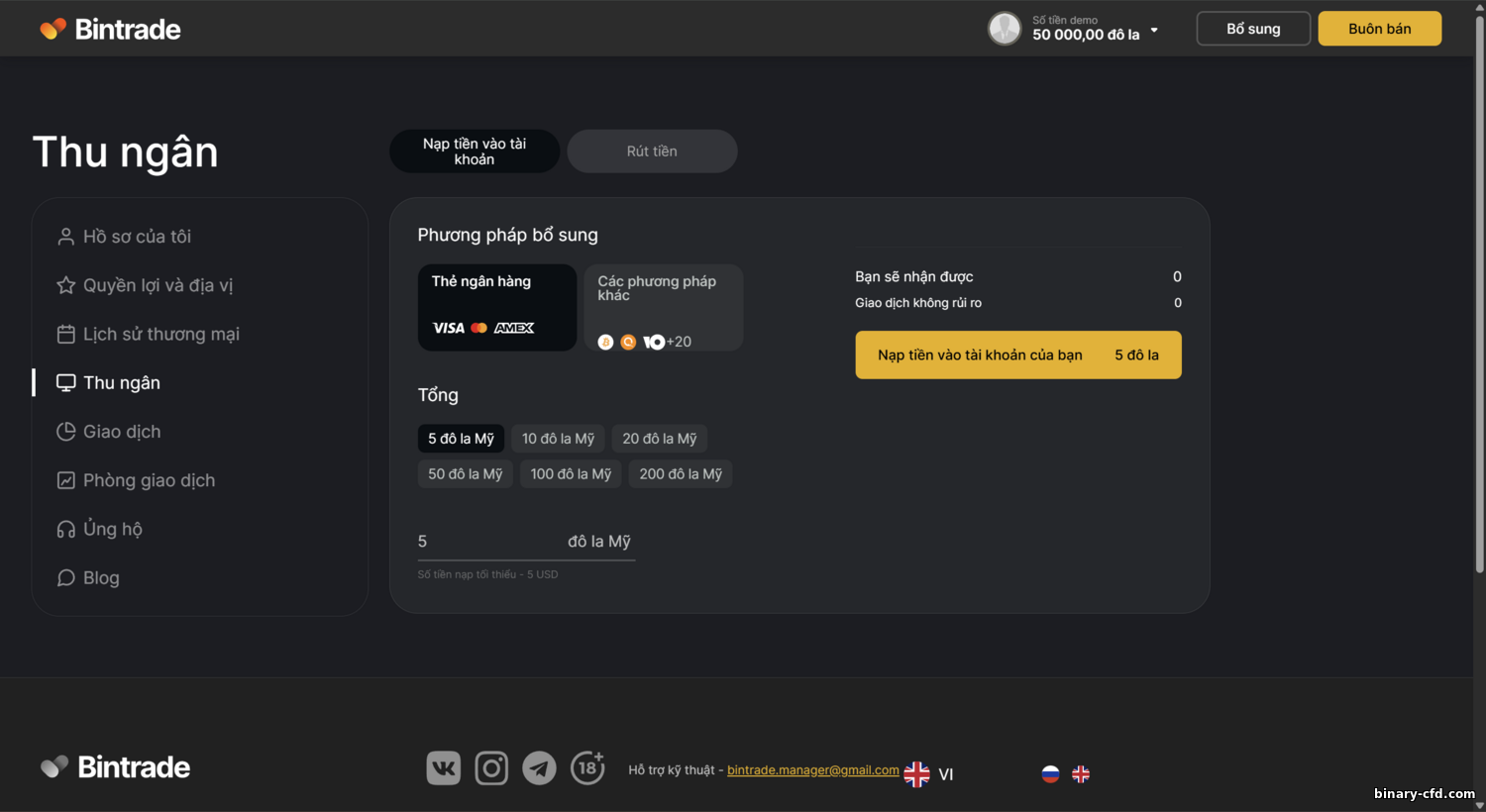Select the small UK flag icon
Viewport: 1486px width, 812px height.
pyautogui.click(x=1081, y=774)
